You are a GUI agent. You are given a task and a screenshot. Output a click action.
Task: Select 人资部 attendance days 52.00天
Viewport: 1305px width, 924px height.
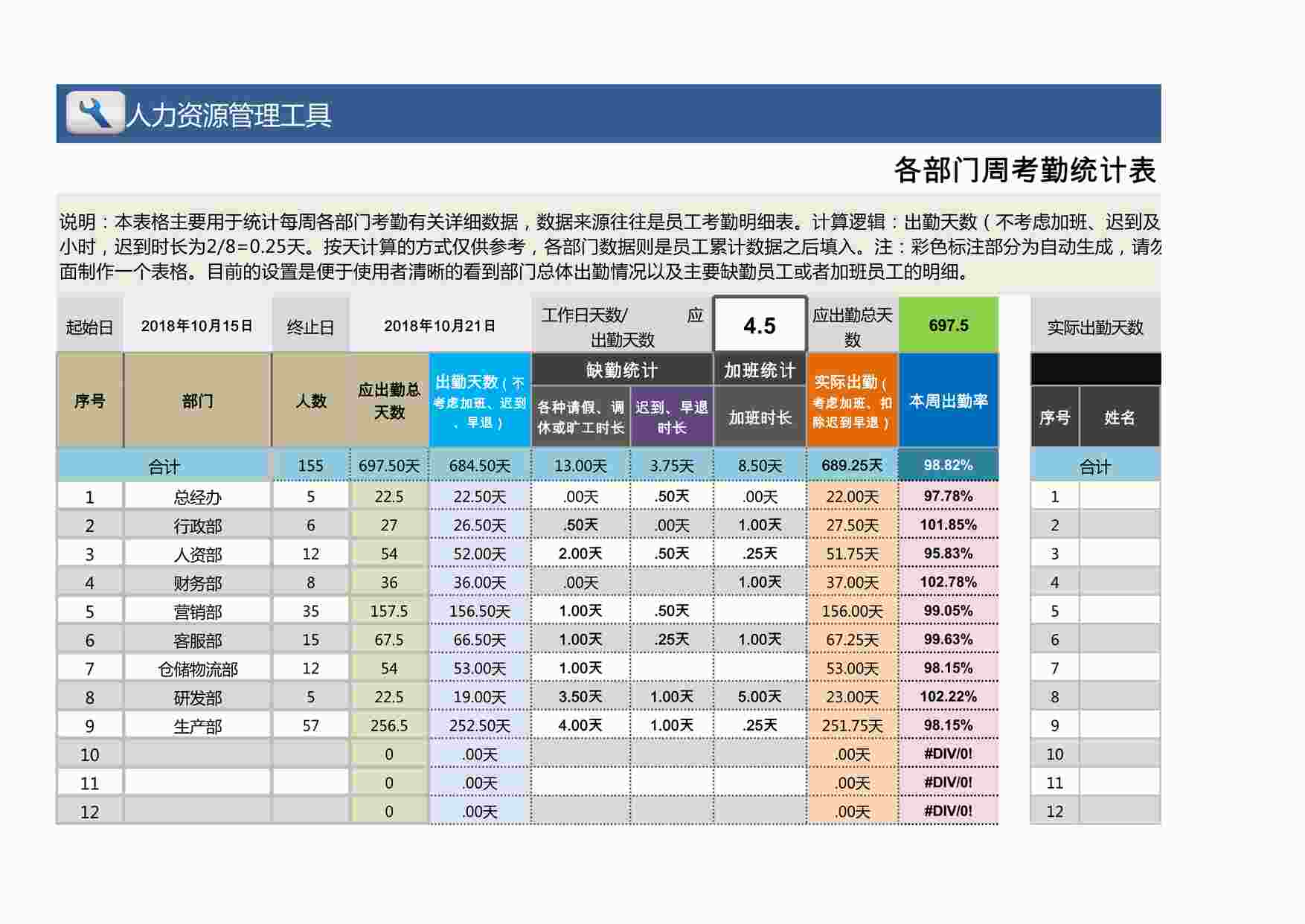(480, 554)
